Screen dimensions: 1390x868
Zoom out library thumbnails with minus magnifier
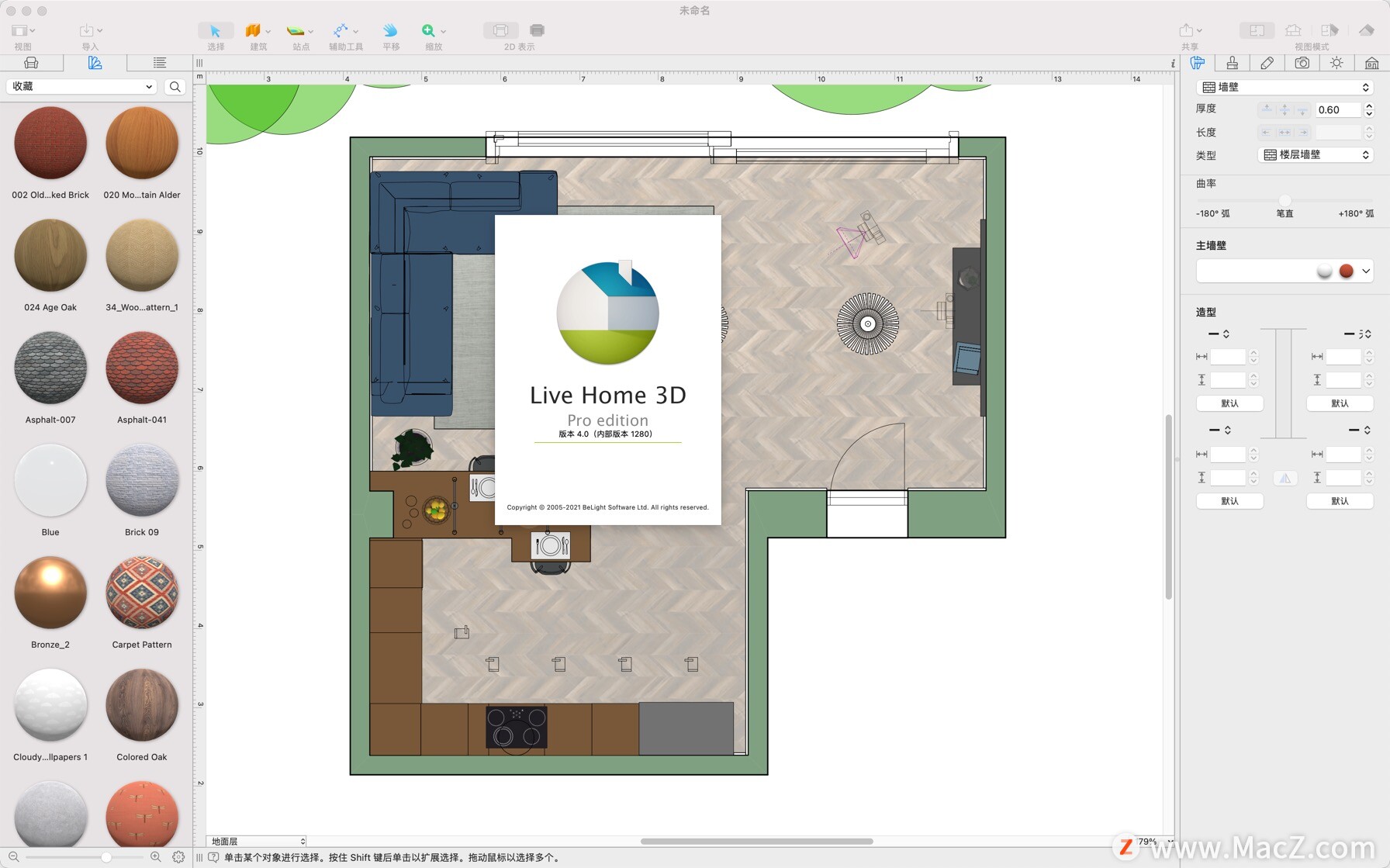tap(13, 857)
